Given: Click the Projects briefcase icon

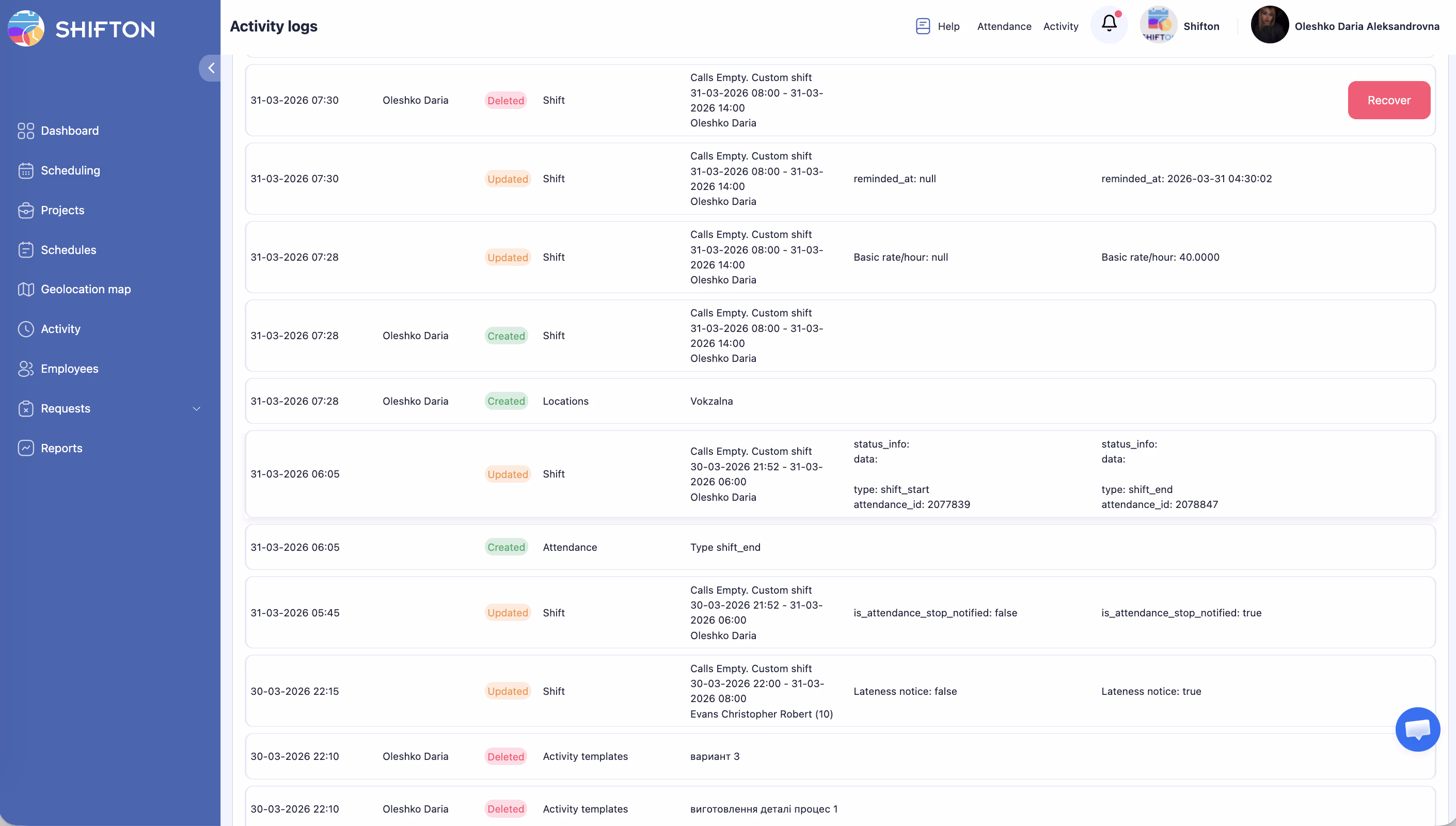Looking at the screenshot, I should click(x=25, y=210).
